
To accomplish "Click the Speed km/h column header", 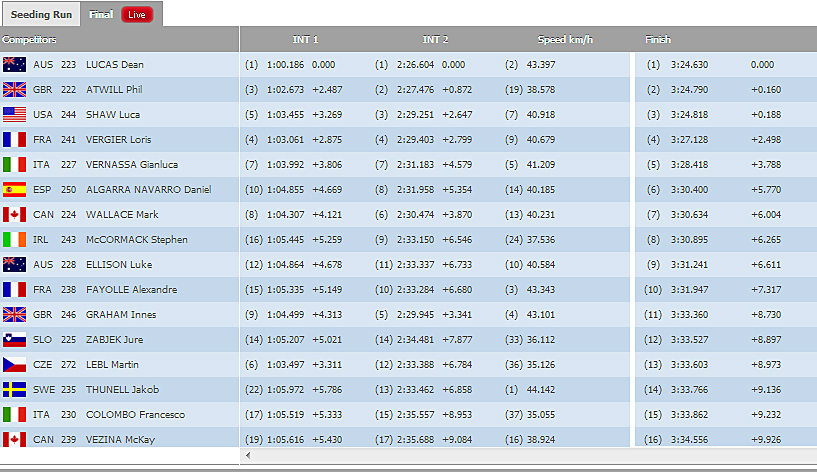I will click(566, 40).
